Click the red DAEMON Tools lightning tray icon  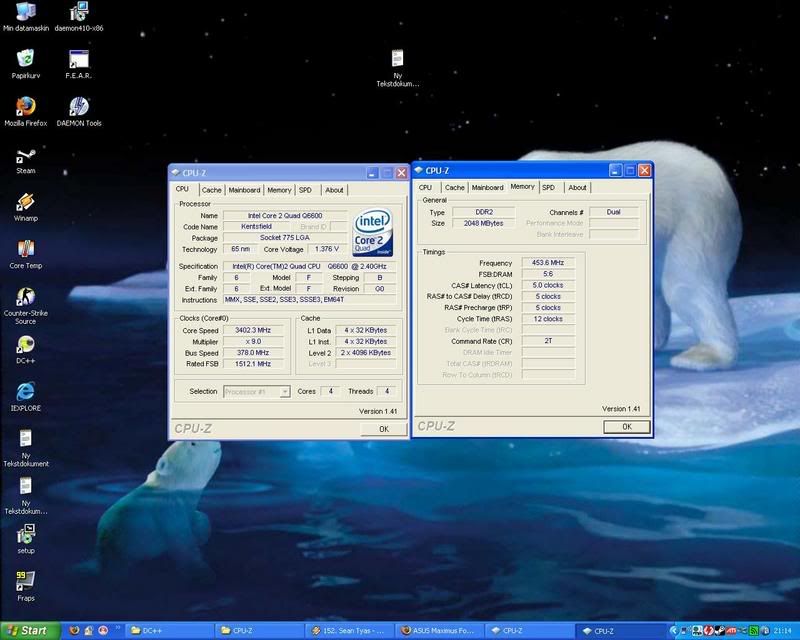pyautogui.click(x=708, y=631)
